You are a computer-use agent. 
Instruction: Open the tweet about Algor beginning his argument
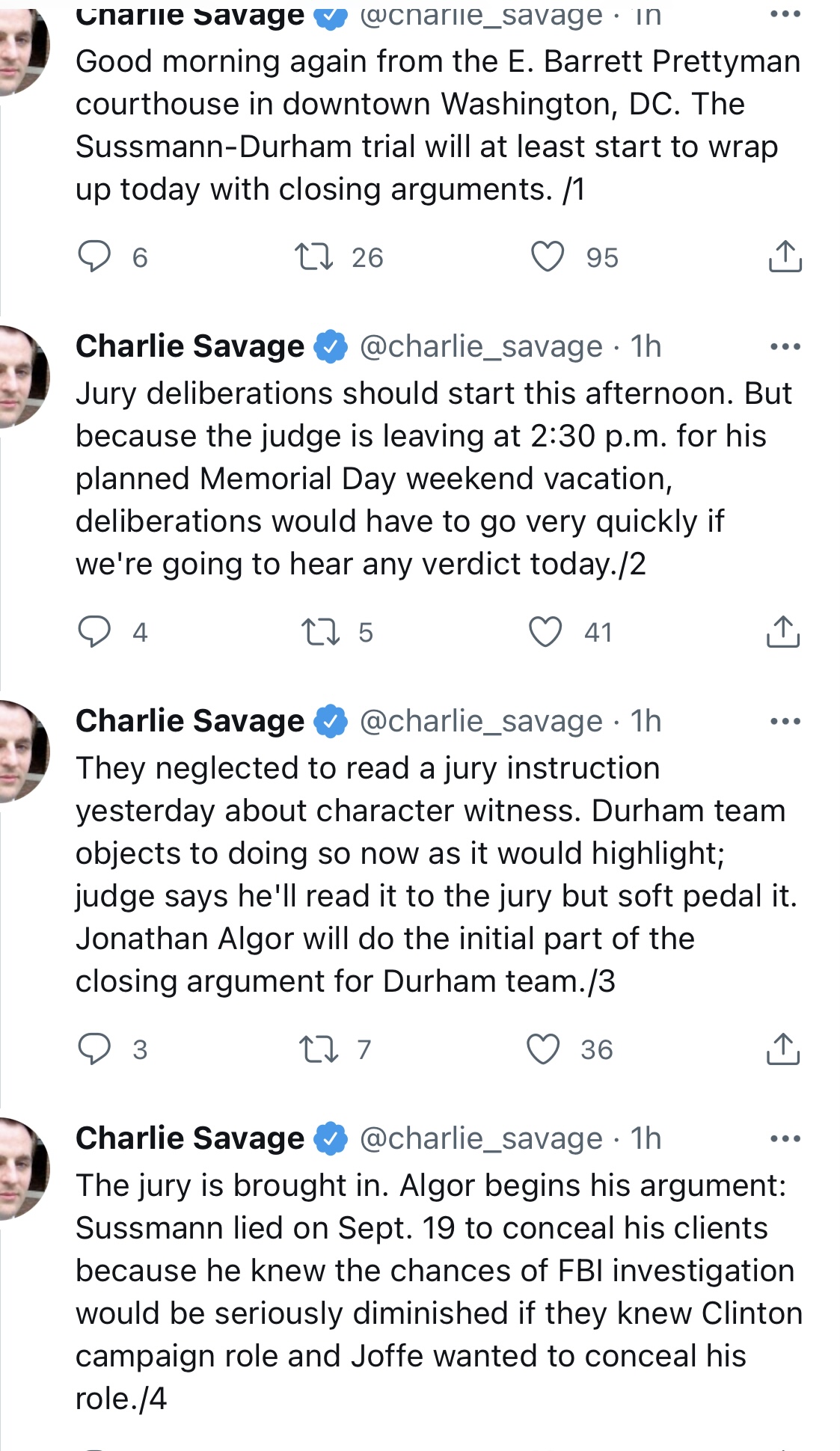(x=434, y=1292)
